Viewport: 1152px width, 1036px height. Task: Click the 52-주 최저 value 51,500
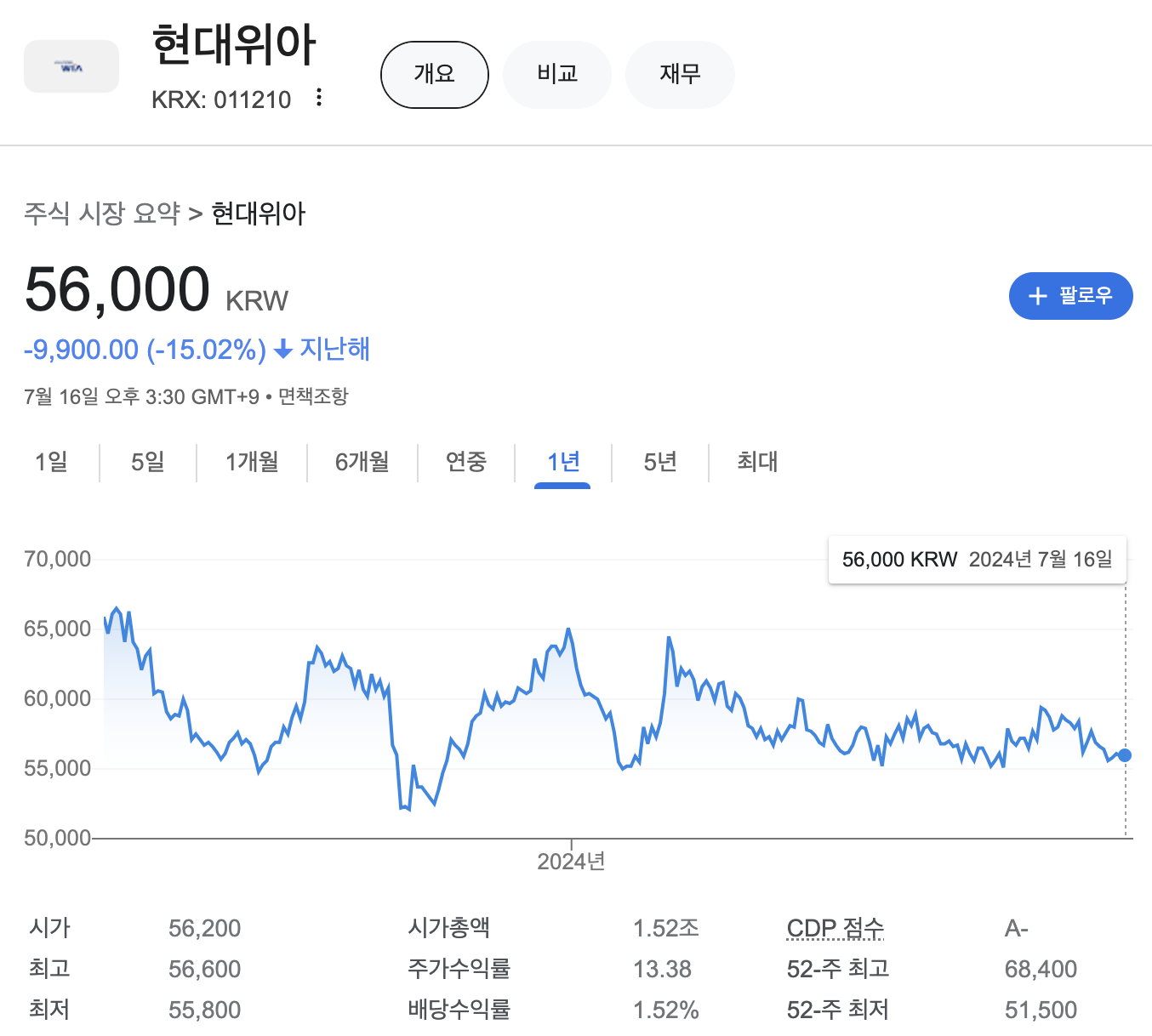coord(1041,1010)
